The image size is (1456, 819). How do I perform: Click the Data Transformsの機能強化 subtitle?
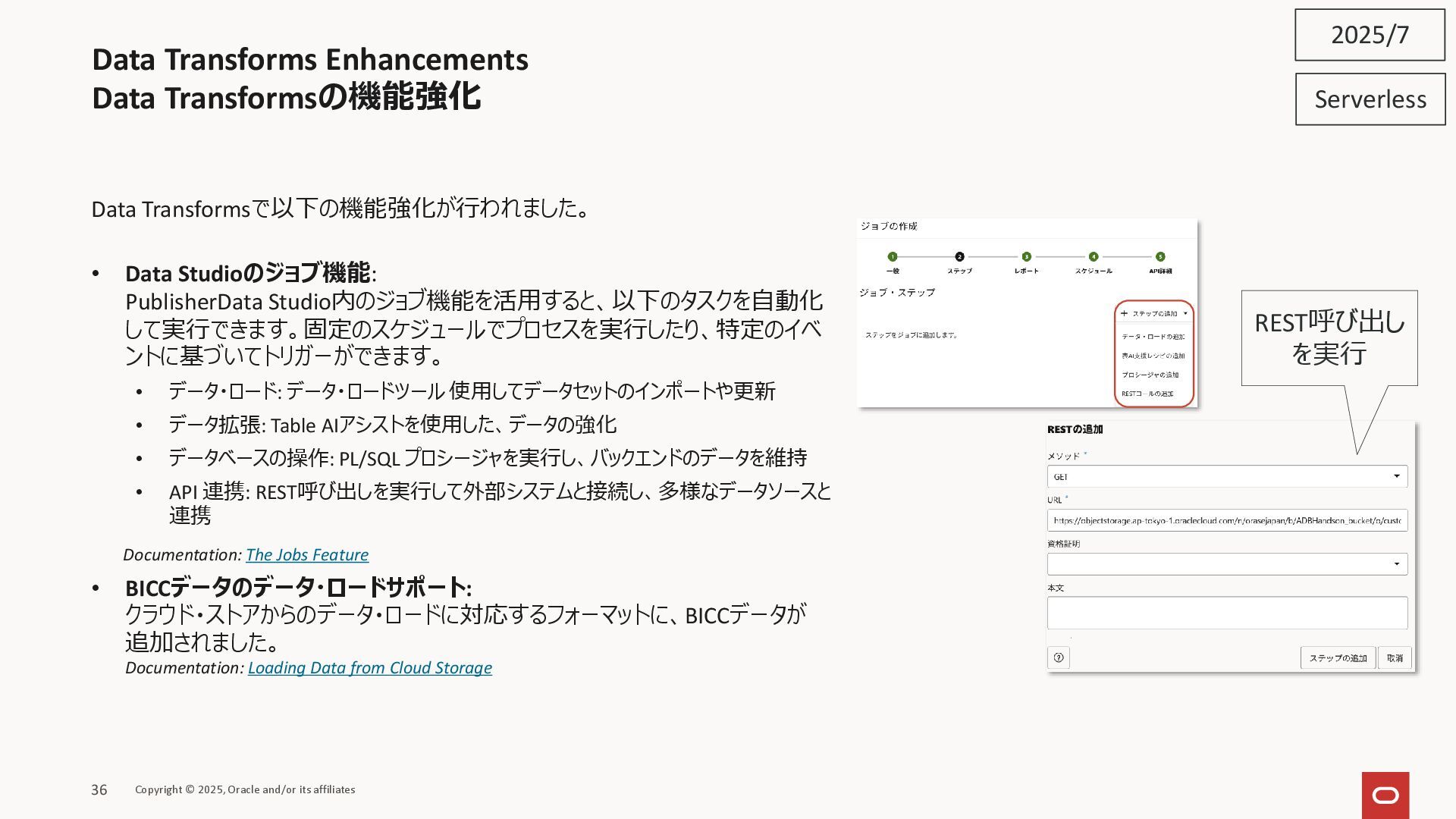tap(286, 98)
